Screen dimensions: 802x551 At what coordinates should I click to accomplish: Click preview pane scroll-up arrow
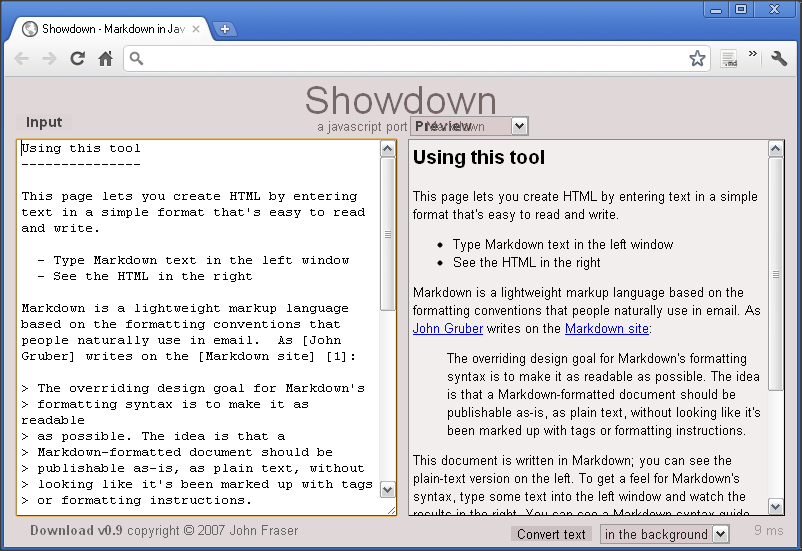(x=775, y=149)
